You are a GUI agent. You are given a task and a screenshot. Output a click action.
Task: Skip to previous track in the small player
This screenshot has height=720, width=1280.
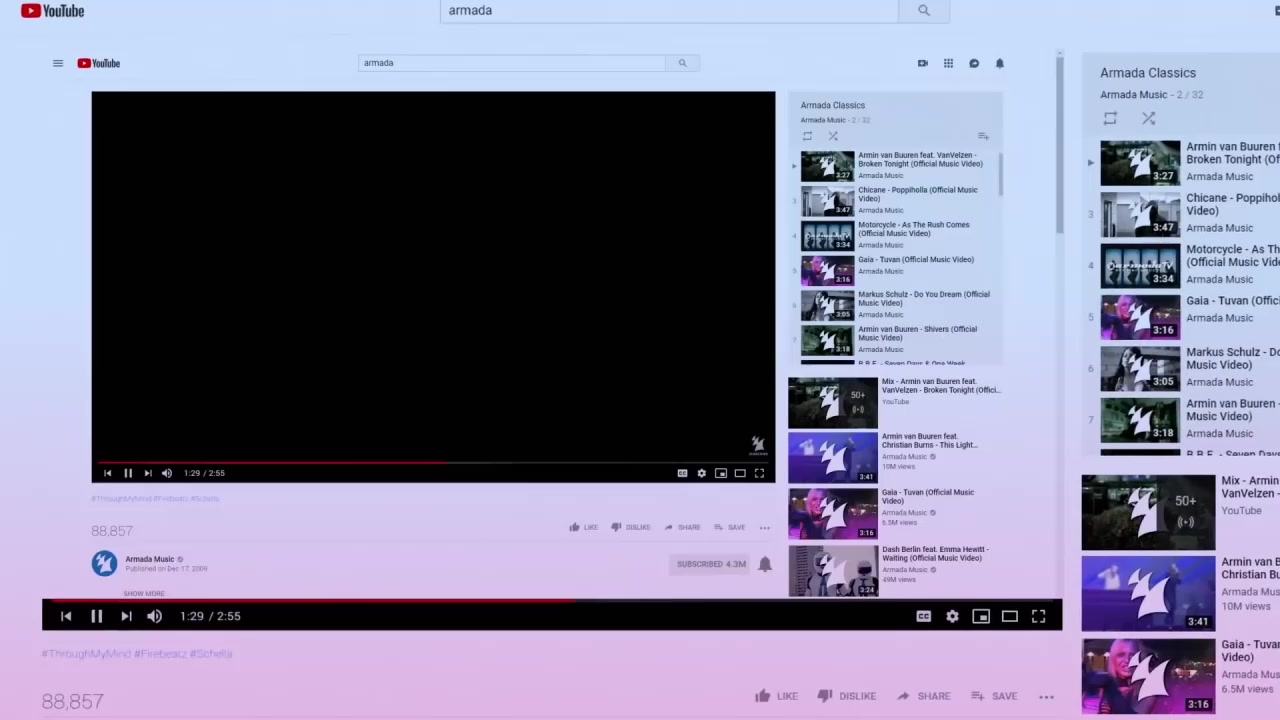108,473
